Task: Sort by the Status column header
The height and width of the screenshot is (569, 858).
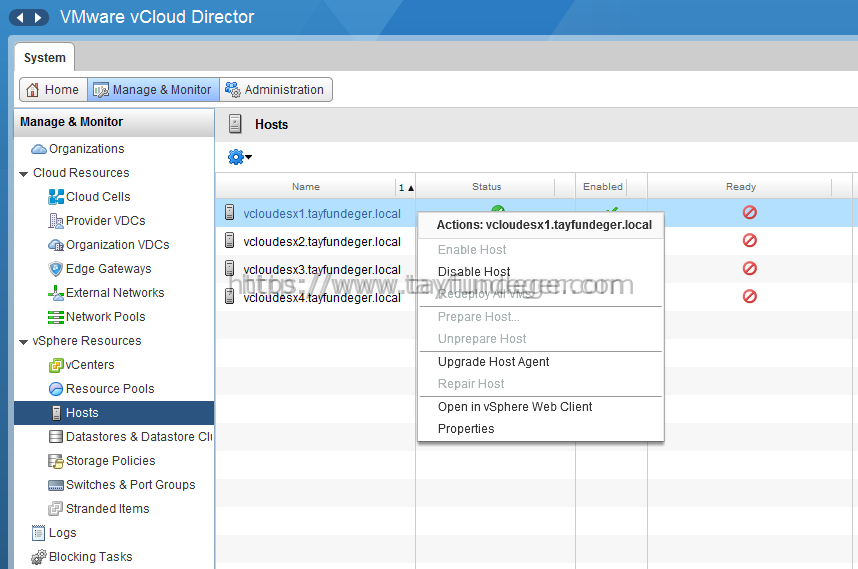Action: coord(486,187)
